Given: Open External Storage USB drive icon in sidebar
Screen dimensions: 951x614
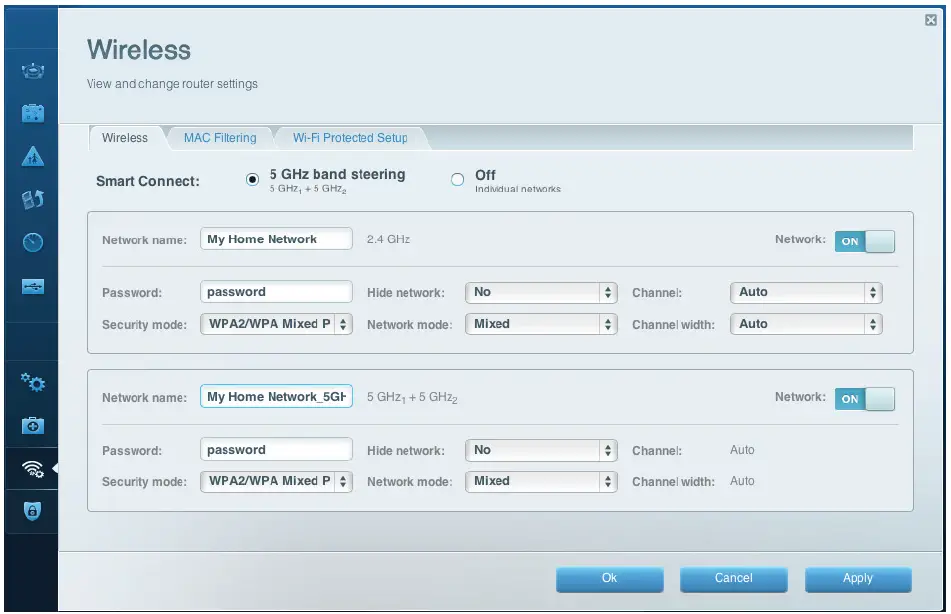Looking at the screenshot, I should point(33,286).
